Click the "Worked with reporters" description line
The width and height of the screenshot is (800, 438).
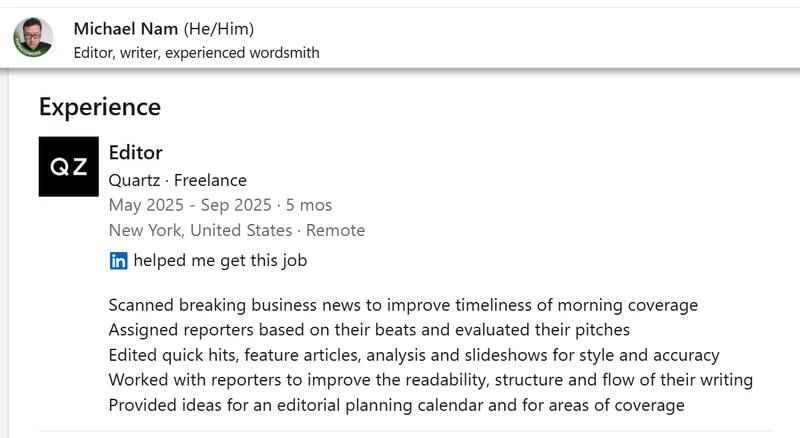pos(430,380)
